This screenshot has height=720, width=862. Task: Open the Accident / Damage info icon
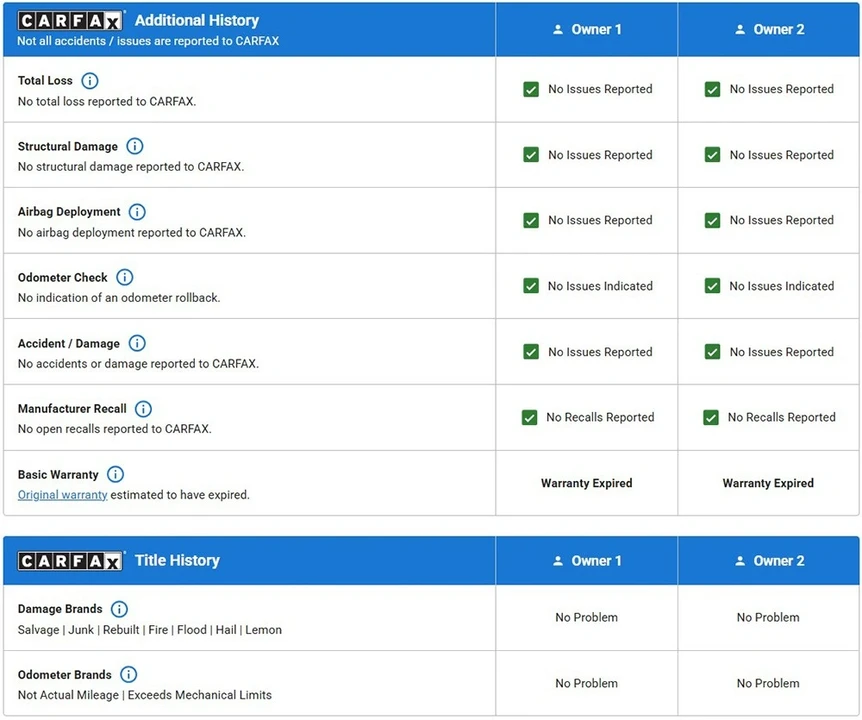(137, 343)
